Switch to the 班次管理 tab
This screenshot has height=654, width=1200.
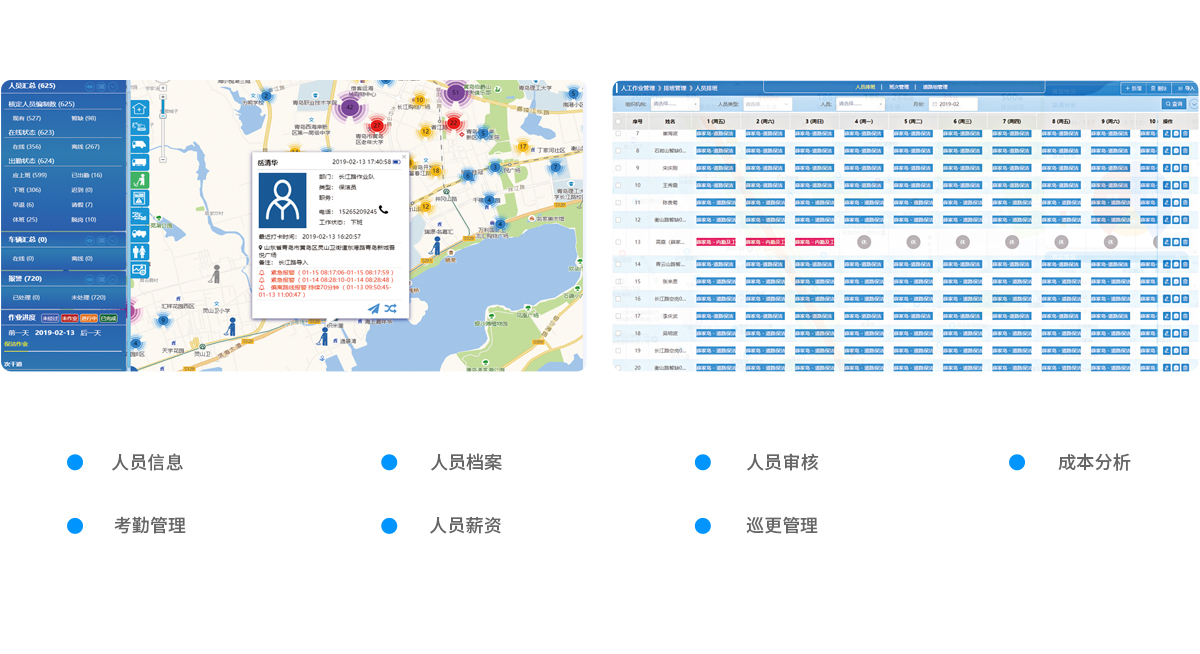tap(898, 87)
